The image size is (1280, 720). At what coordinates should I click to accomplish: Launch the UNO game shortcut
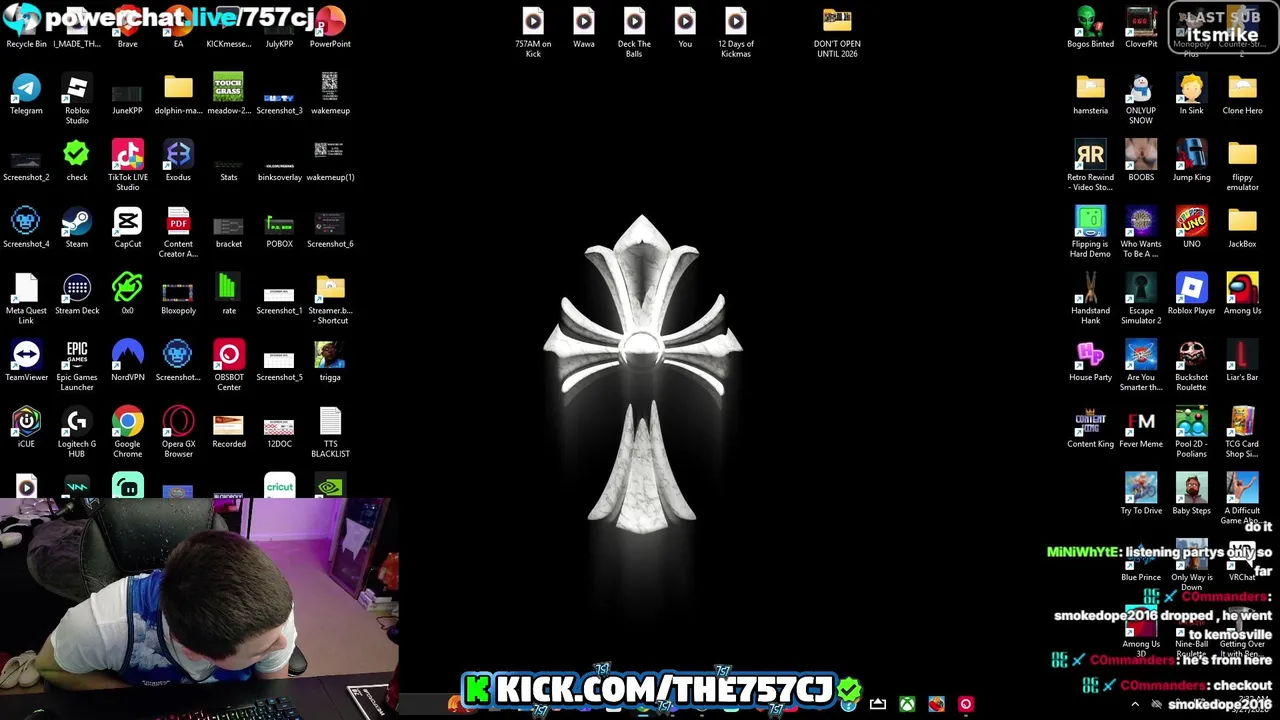tap(1191, 228)
